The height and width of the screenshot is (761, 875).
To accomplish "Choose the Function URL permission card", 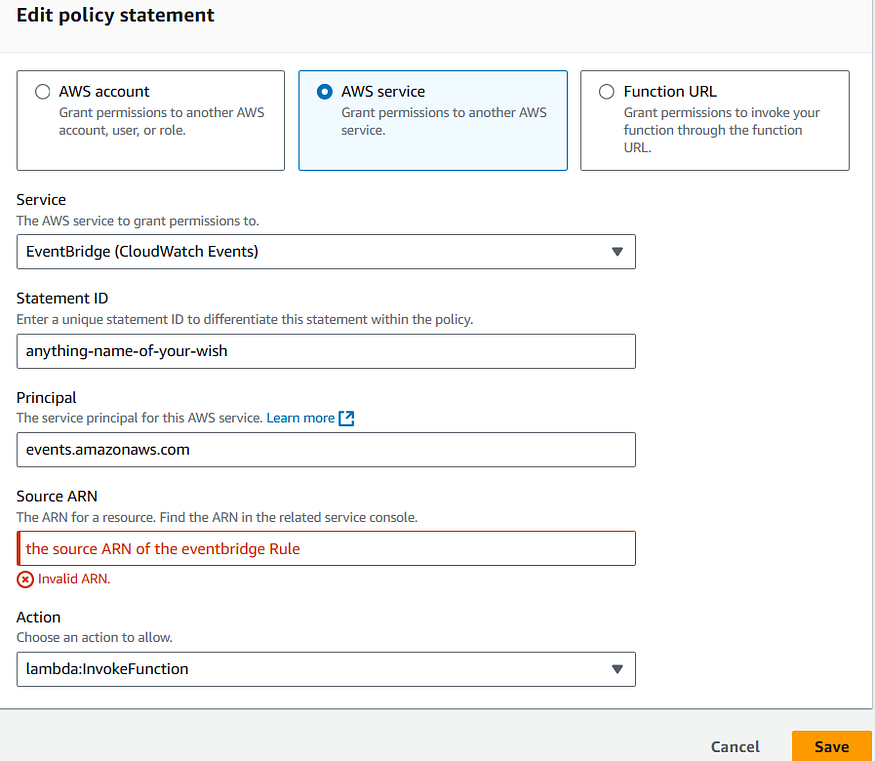I will (715, 121).
